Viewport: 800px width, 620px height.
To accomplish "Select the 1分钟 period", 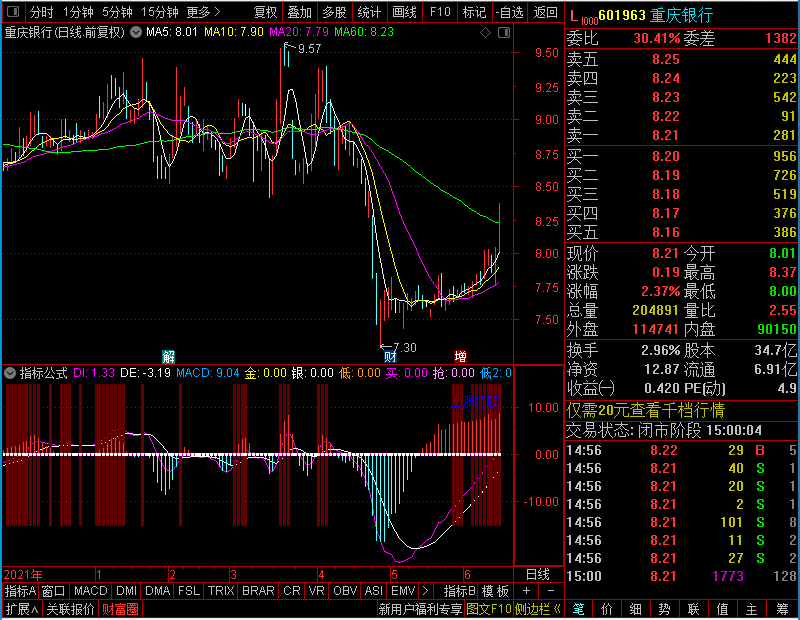I will click(x=78, y=12).
